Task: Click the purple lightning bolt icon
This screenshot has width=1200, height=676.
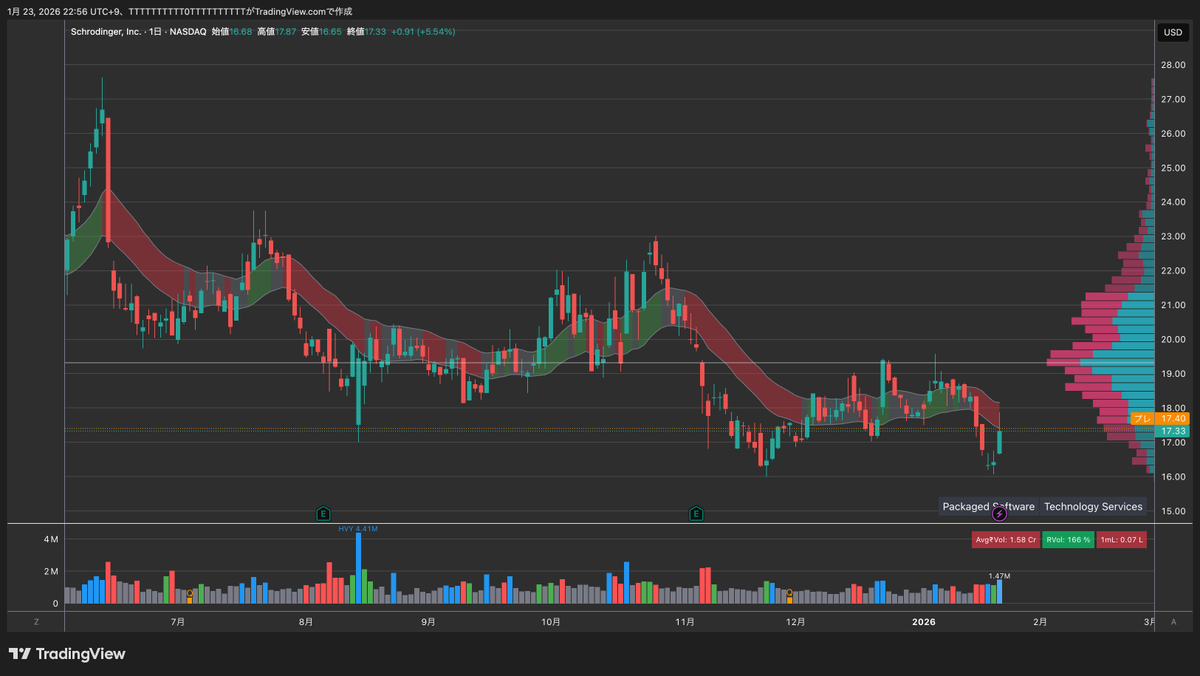Action: point(999,514)
